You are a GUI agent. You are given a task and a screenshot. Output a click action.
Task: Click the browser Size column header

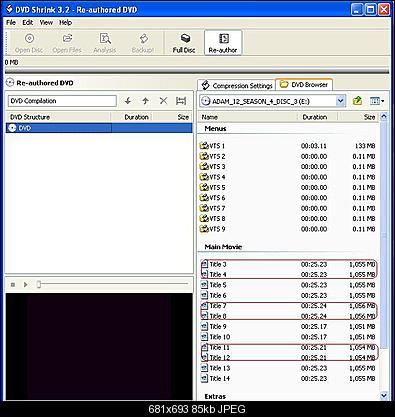pos(358,117)
